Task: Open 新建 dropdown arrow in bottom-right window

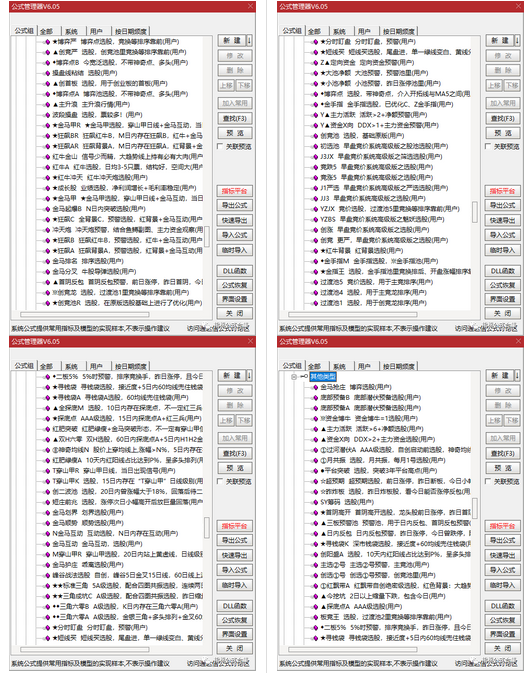Action: click(x=517, y=376)
